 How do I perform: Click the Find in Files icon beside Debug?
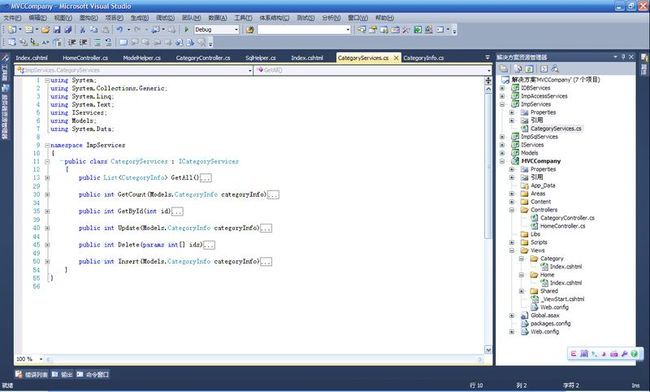pyautogui.click(x=250, y=30)
